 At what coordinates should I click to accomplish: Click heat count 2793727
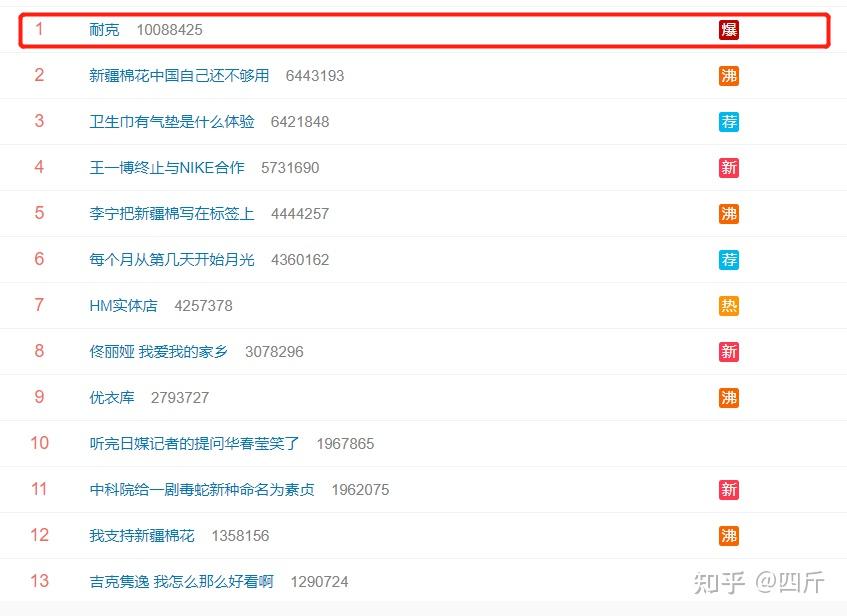[x=180, y=398]
